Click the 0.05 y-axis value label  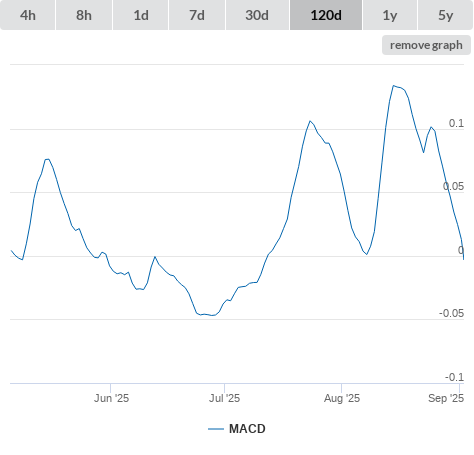click(453, 186)
